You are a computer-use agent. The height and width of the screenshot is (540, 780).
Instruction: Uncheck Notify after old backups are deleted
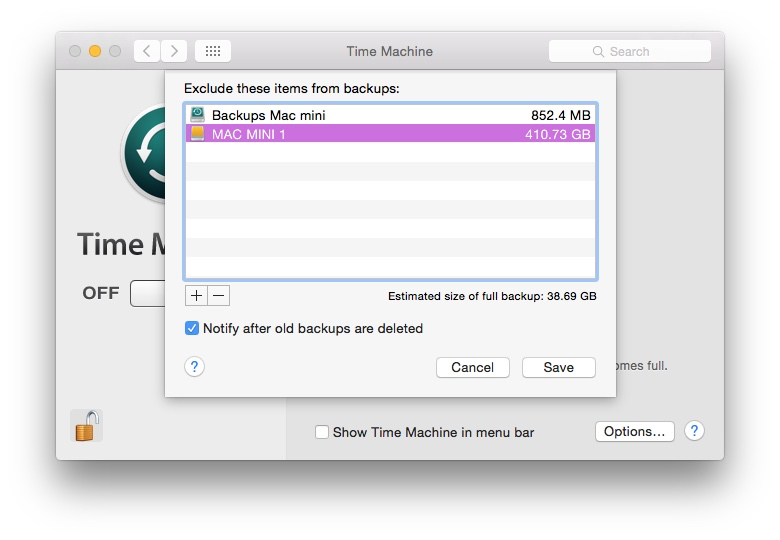coord(192,328)
